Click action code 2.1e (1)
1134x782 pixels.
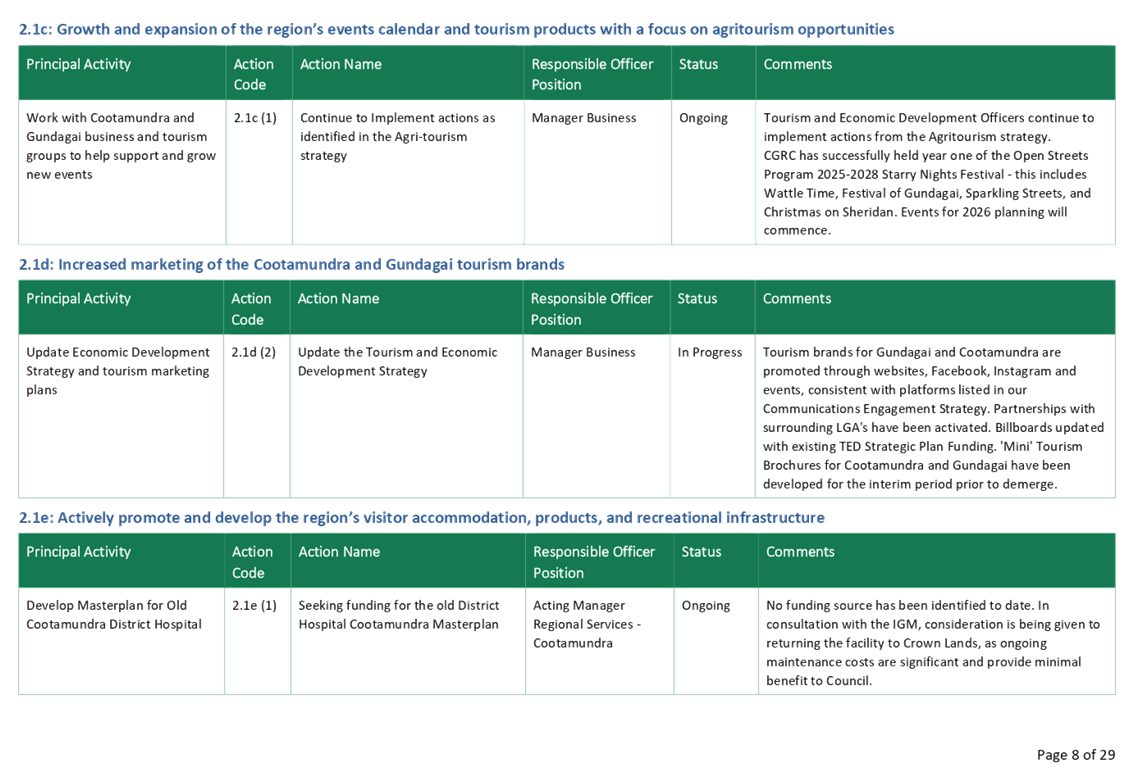(255, 605)
